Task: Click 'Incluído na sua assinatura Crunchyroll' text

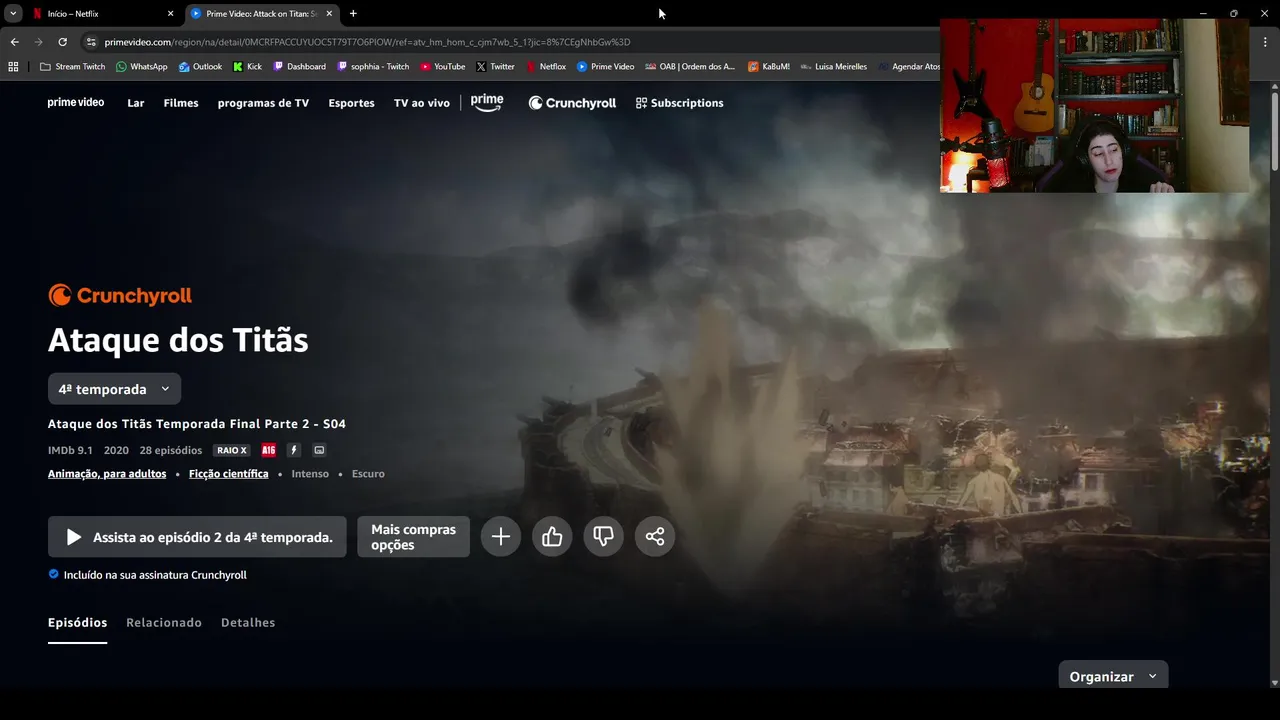Action: point(155,575)
